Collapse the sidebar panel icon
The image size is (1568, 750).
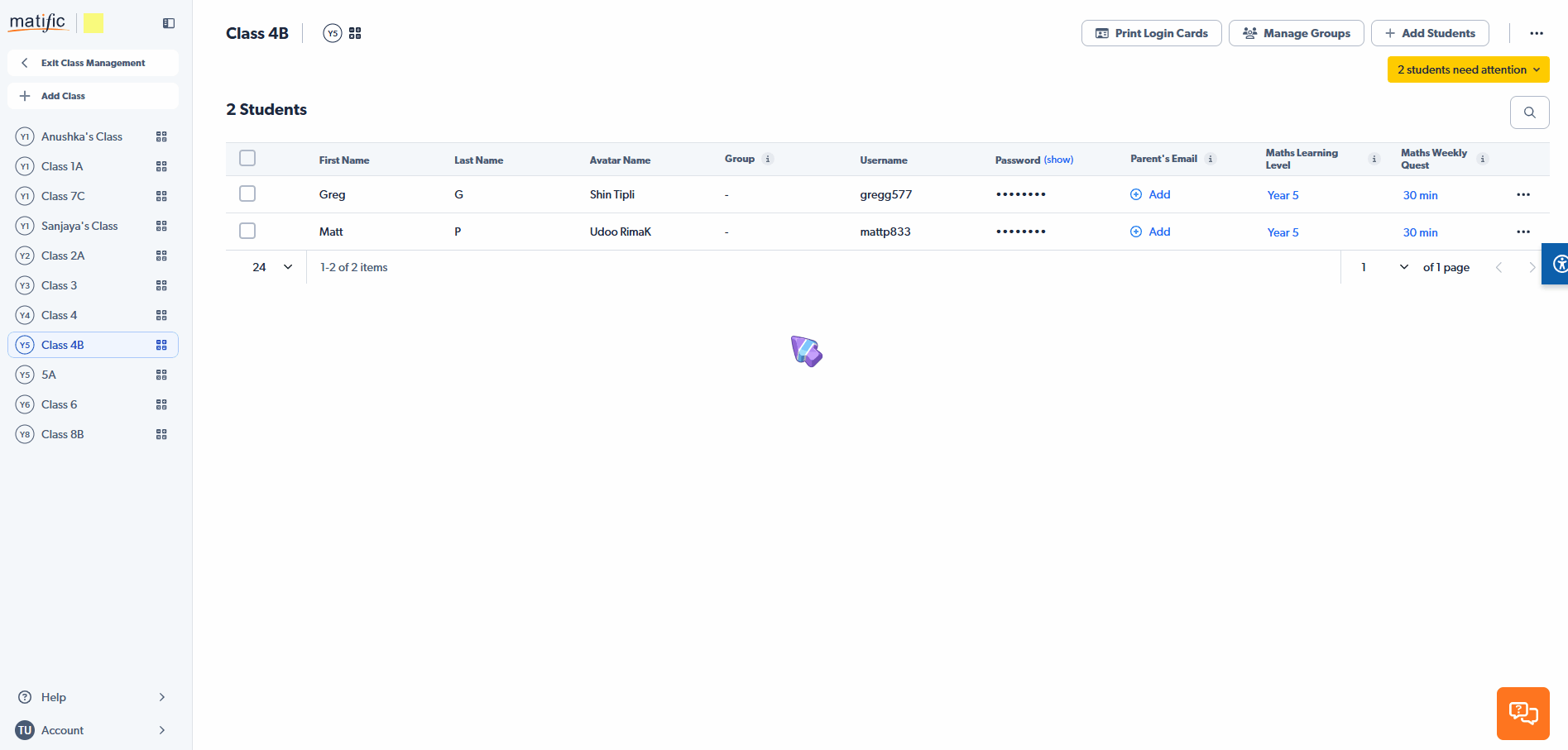pos(169,23)
